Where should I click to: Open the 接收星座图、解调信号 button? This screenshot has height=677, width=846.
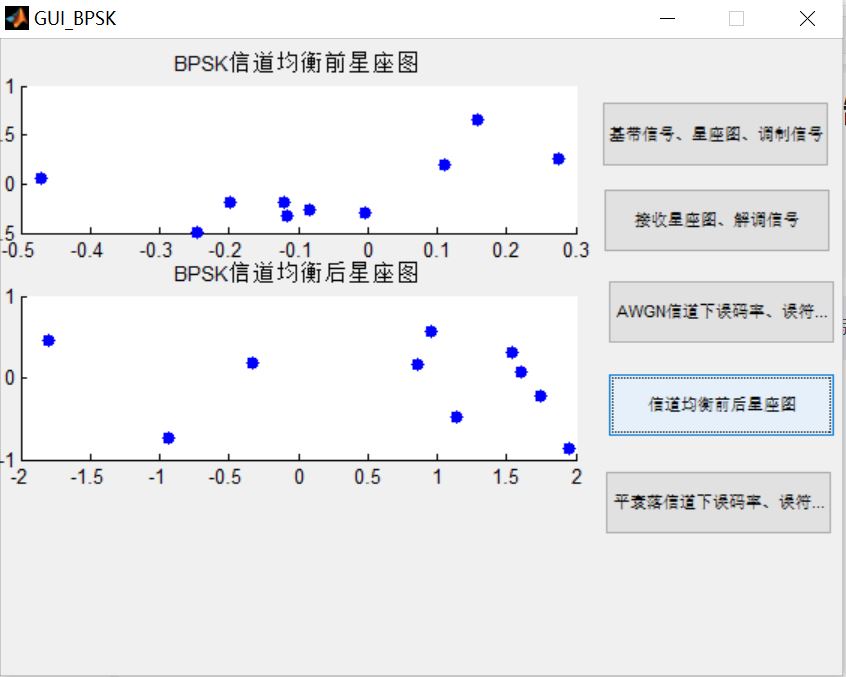[x=717, y=220]
